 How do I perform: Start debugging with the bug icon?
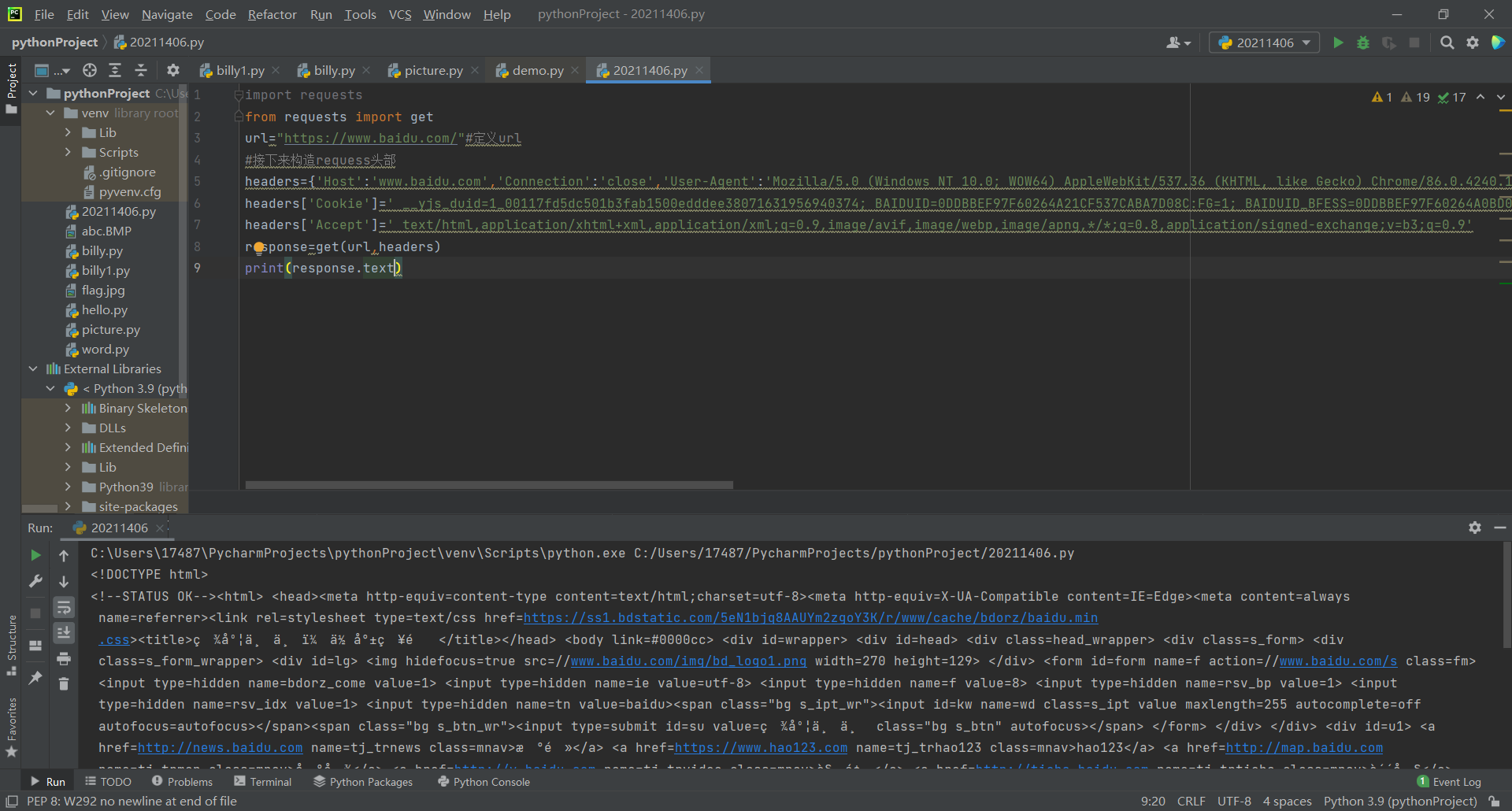[1363, 43]
